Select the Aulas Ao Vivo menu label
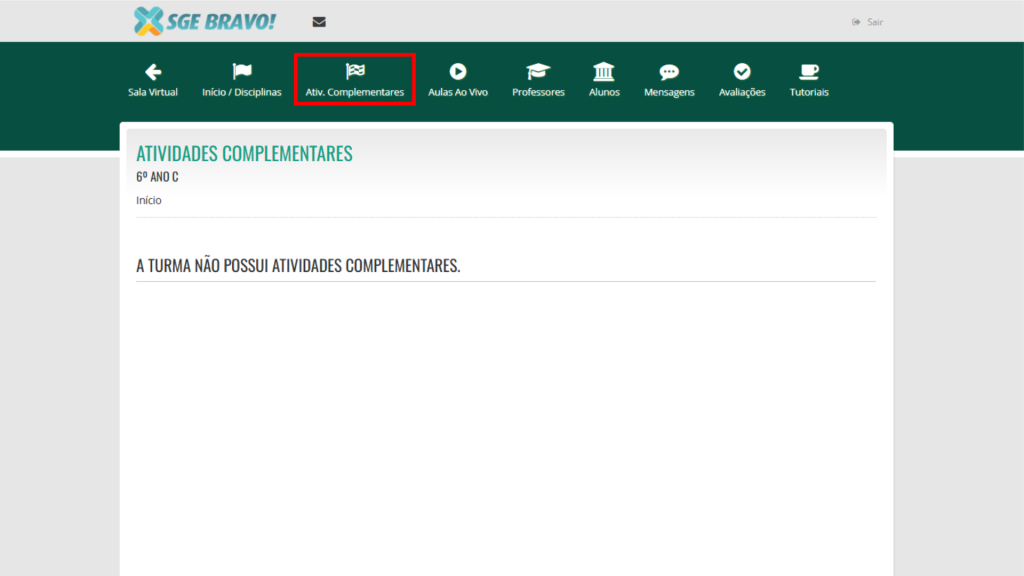 [x=458, y=92]
